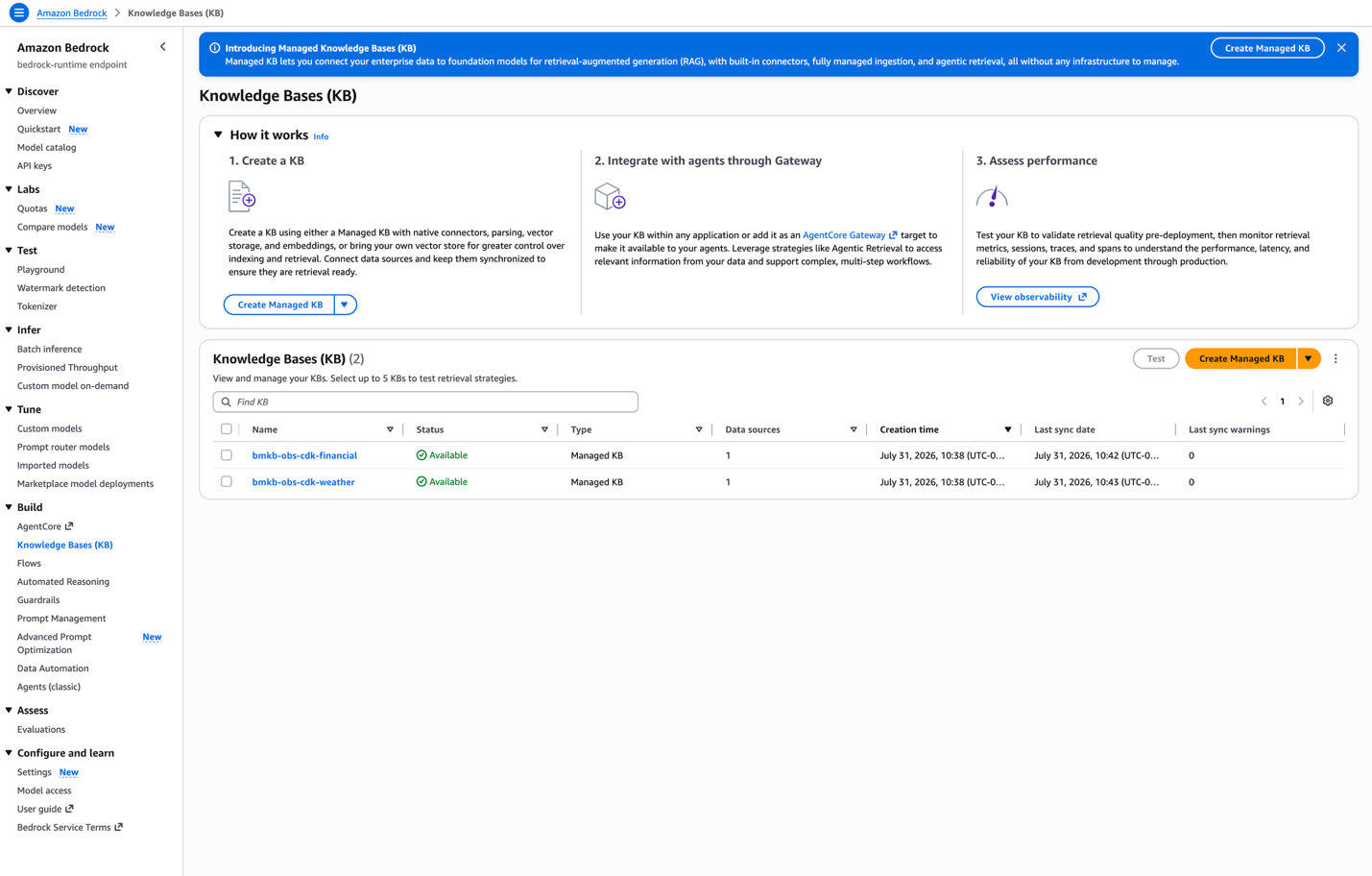This screenshot has height=876, width=1372.
Task: Click the Gateway integration cube icon
Action: click(x=610, y=197)
